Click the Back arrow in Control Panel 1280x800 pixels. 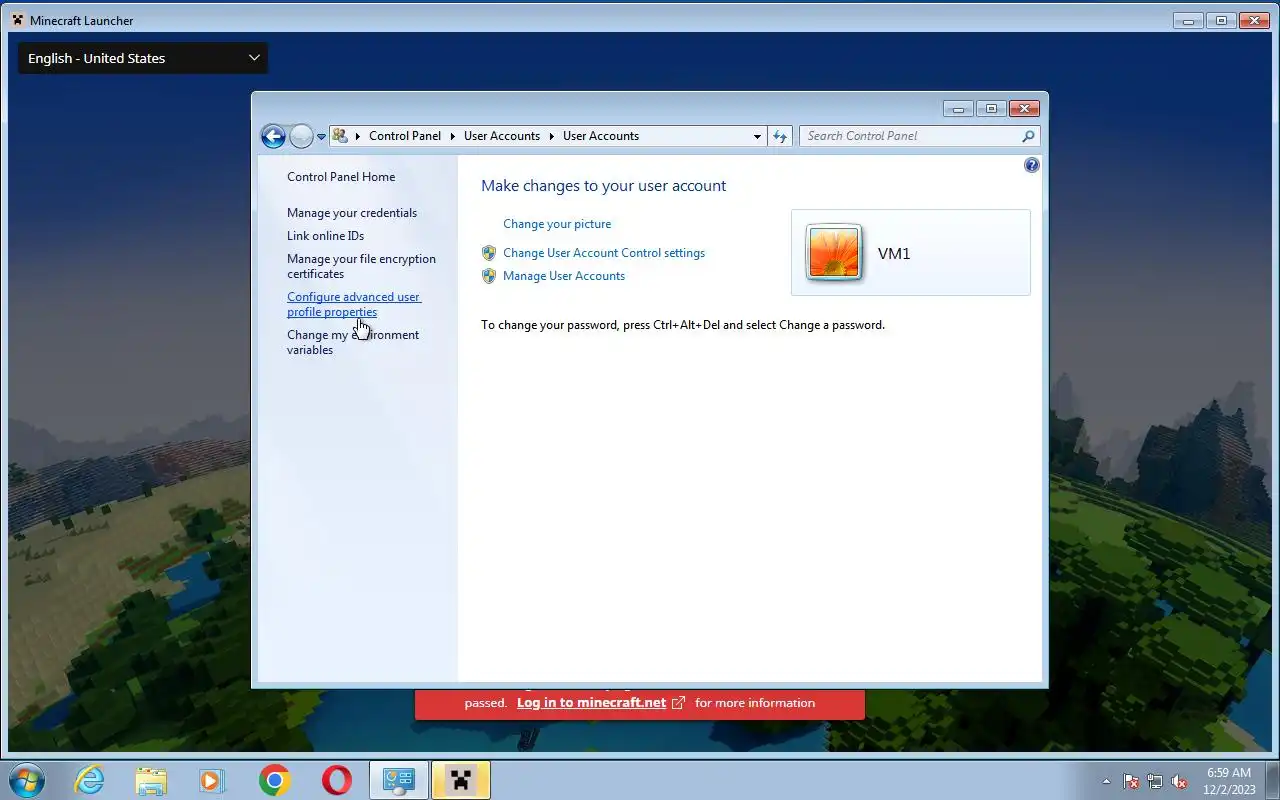pyautogui.click(x=273, y=136)
